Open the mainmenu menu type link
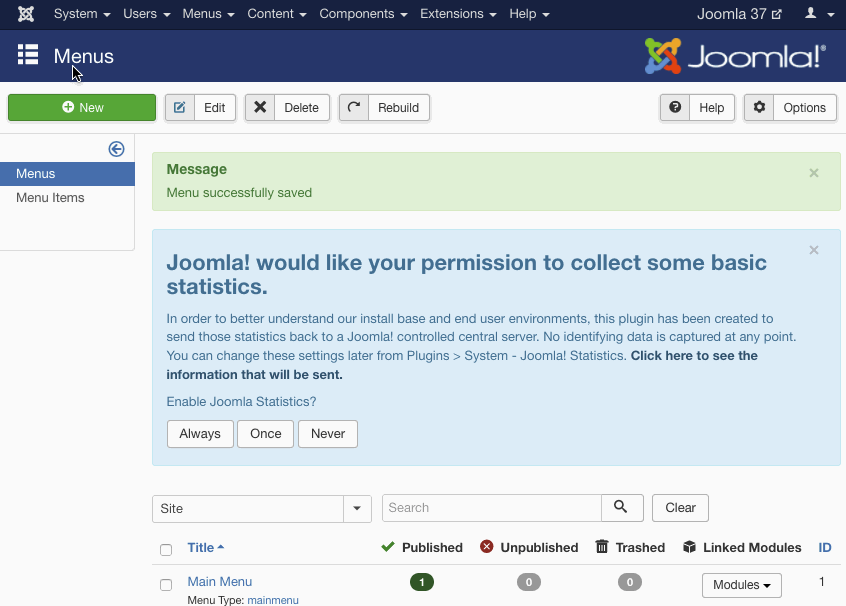This screenshot has height=606, width=846. coord(273,600)
